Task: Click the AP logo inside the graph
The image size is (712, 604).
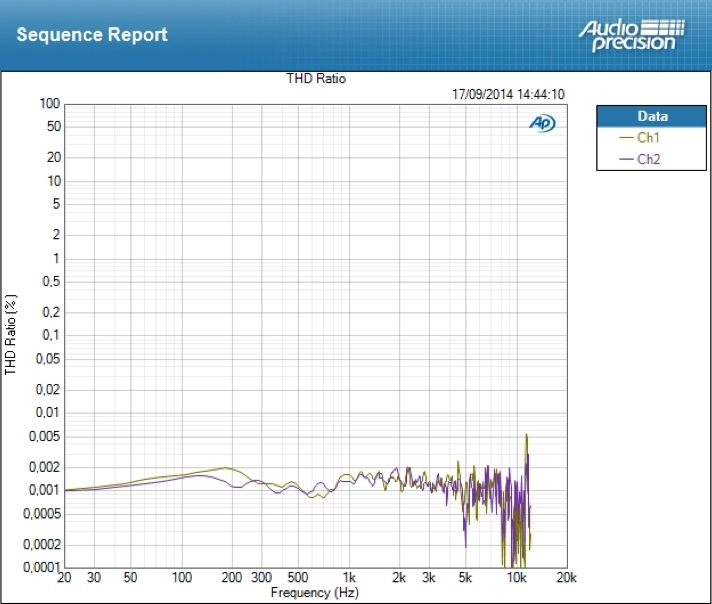Action: pos(542,123)
